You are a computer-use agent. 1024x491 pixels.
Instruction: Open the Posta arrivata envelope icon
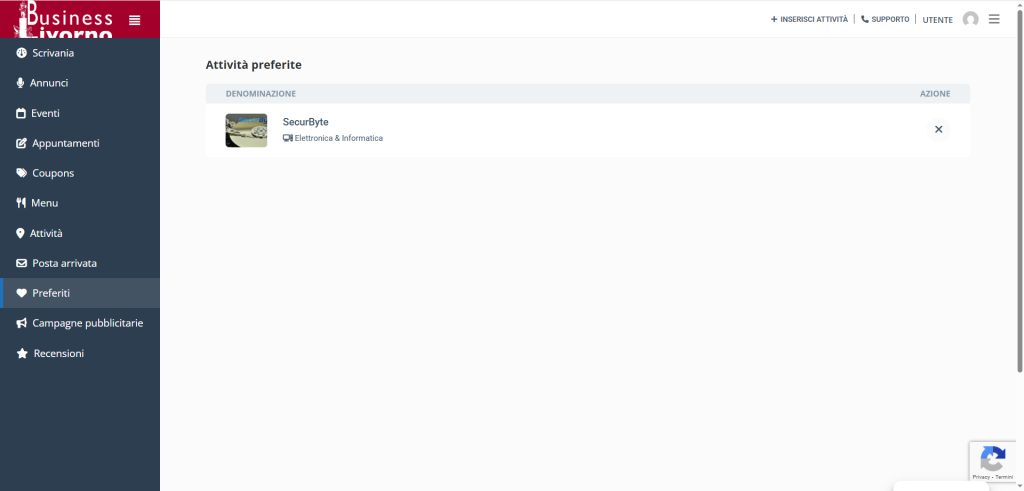tap(21, 263)
